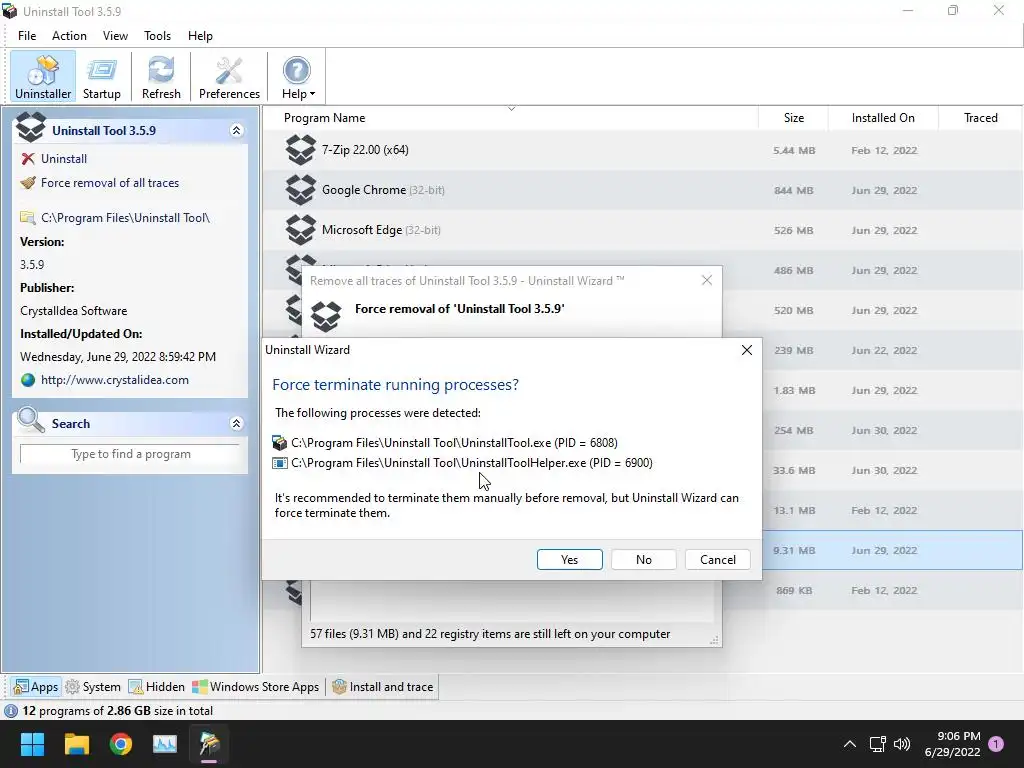The width and height of the screenshot is (1024, 768).
Task: Cancel the Uninstall Wizard dialog
Action: point(718,560)
